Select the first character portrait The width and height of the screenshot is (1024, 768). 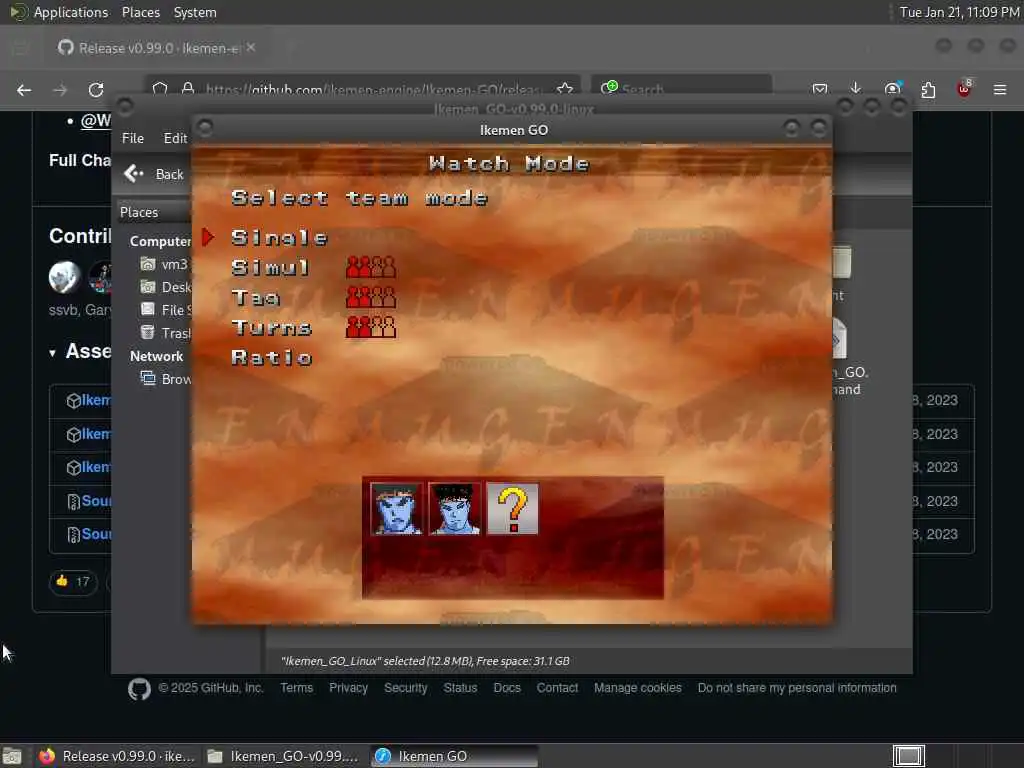tap(396, 509)
